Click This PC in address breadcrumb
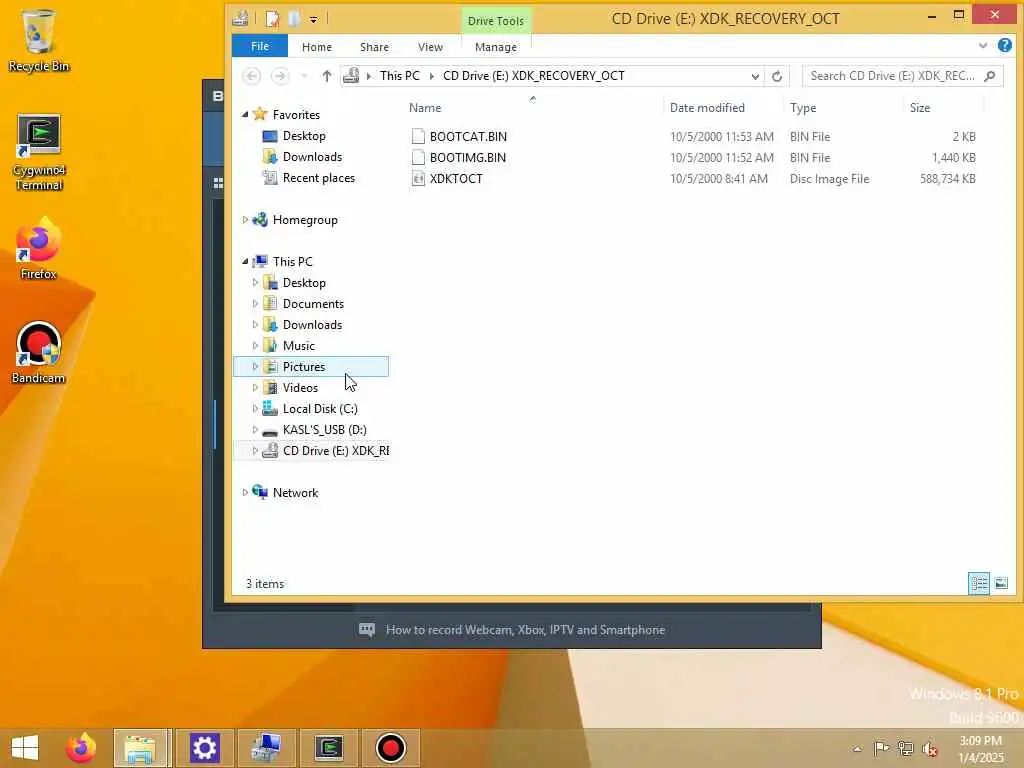 pos(400,76)
